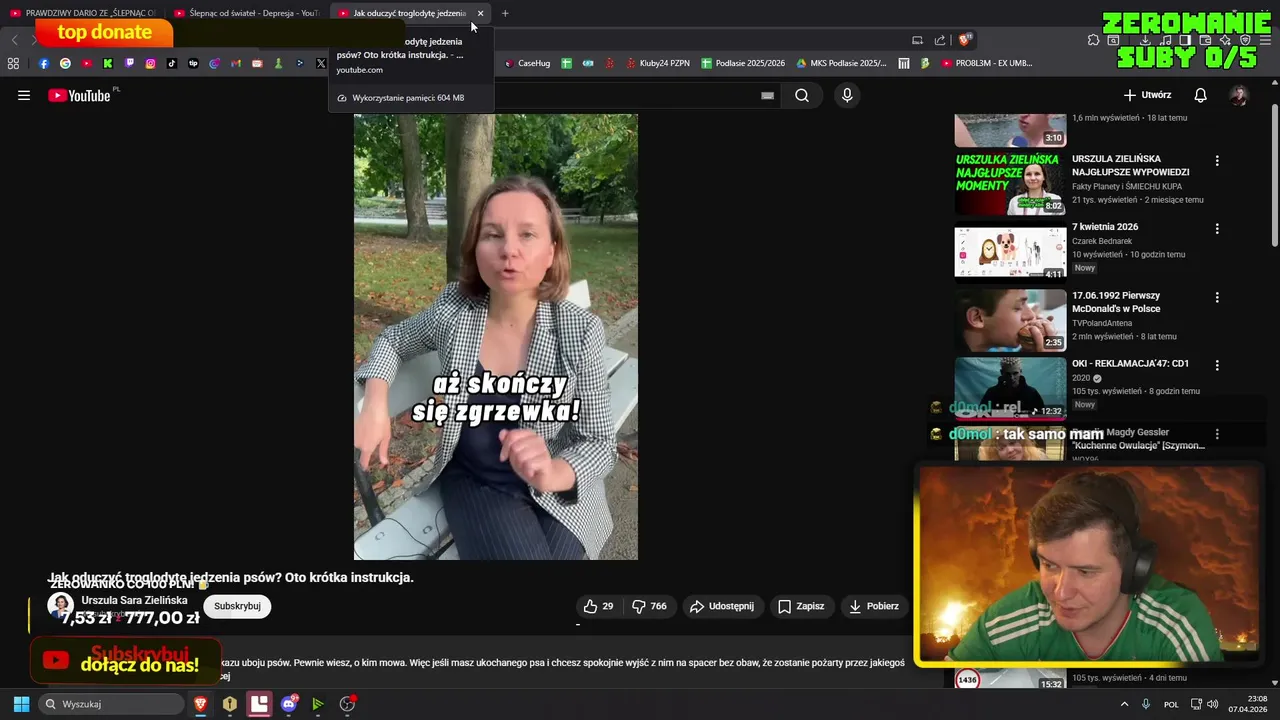Open the TikTok bookmark icon
1280x720 pixels.
(172, 63)
